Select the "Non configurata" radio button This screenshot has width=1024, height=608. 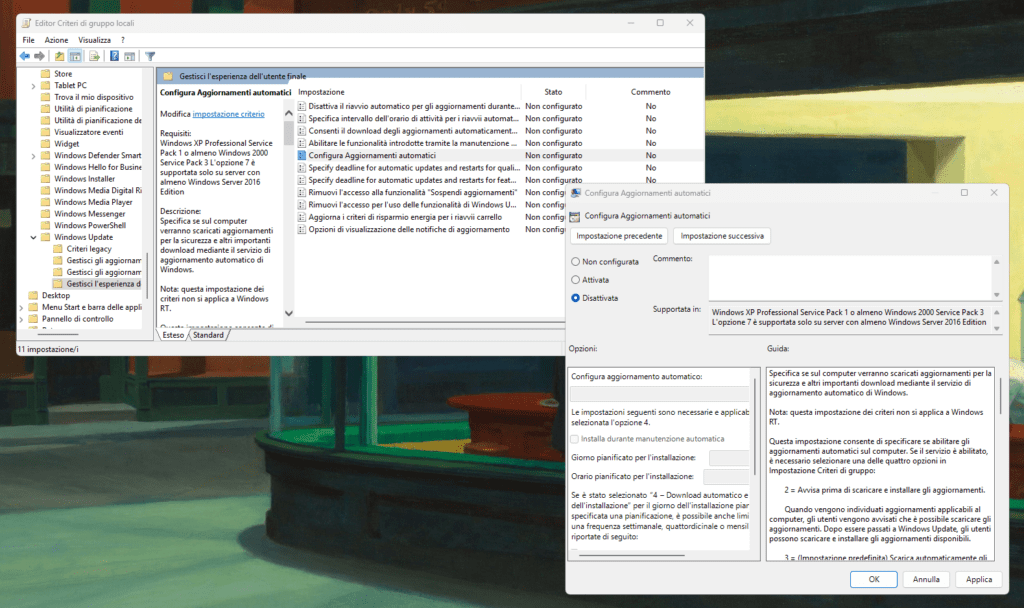[575, 262]
